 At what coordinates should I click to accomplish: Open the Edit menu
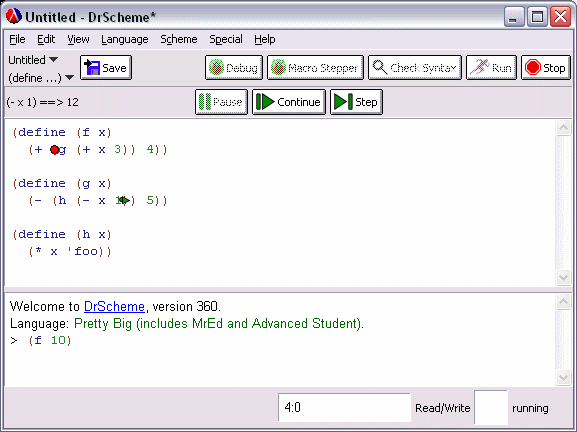(46, 39)
